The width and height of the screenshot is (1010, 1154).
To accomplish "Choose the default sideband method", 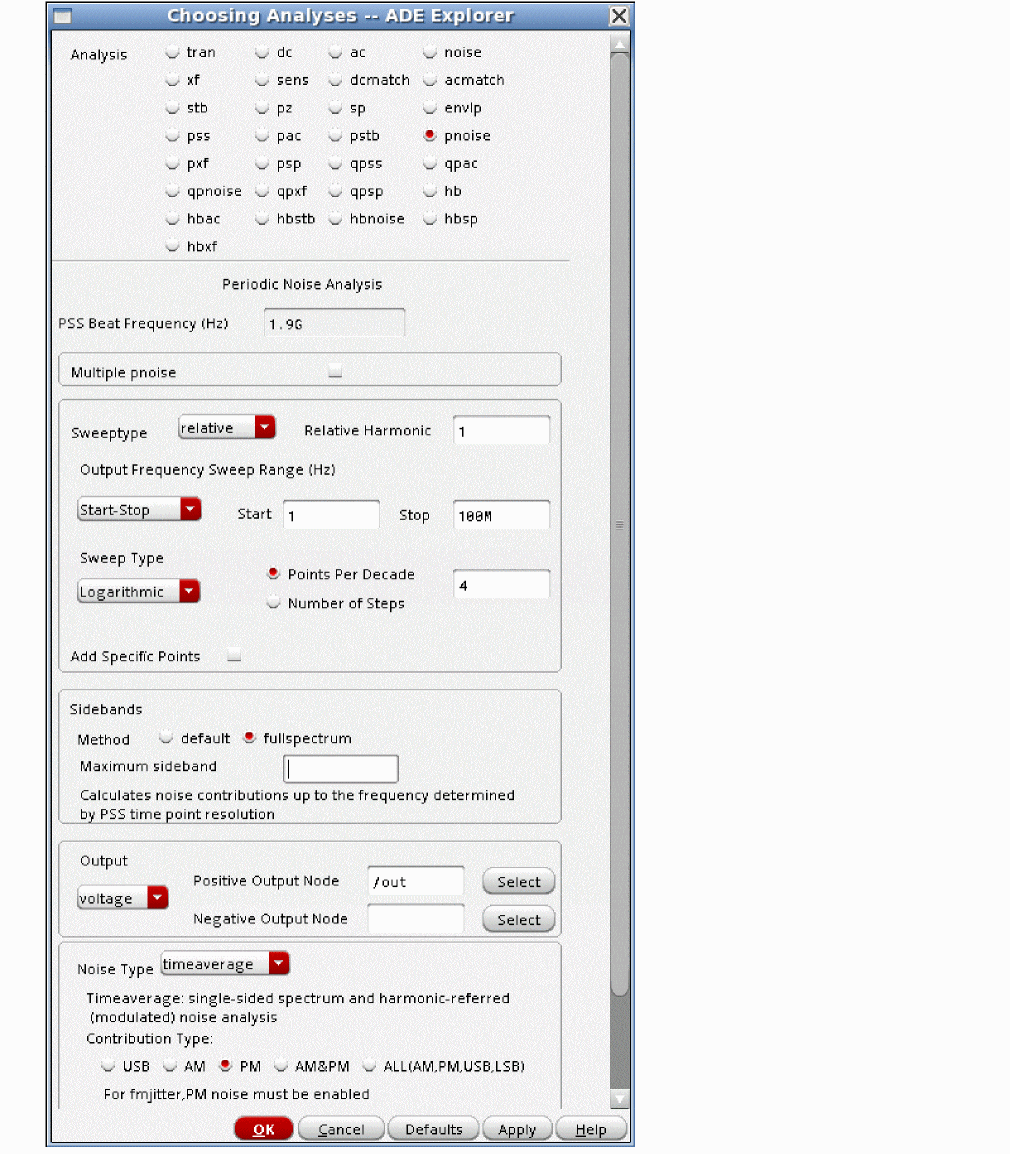I will coord(166,737).
